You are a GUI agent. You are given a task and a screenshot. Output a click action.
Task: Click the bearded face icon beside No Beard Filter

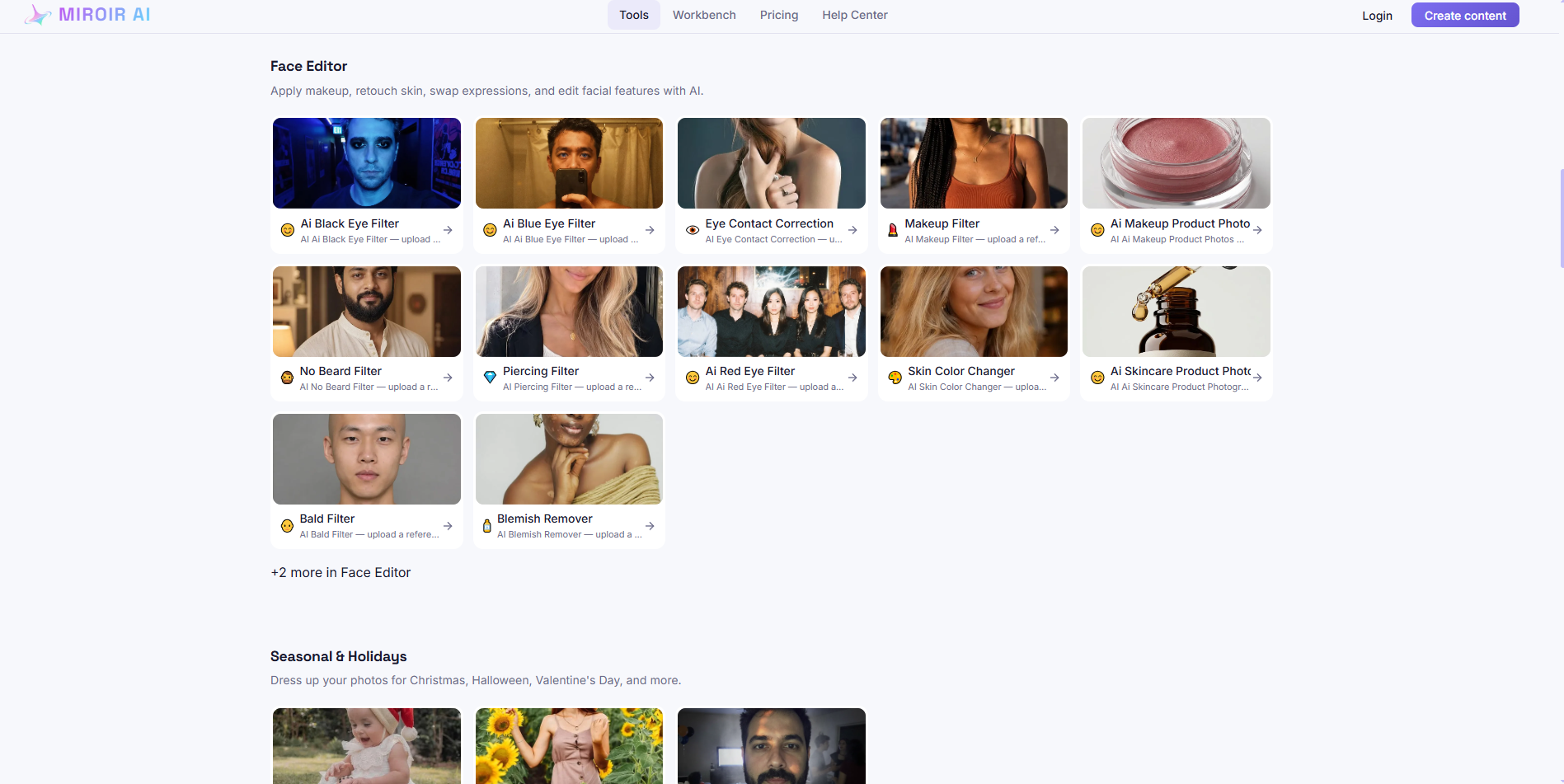pyautogui.click(x=287, y=378)
